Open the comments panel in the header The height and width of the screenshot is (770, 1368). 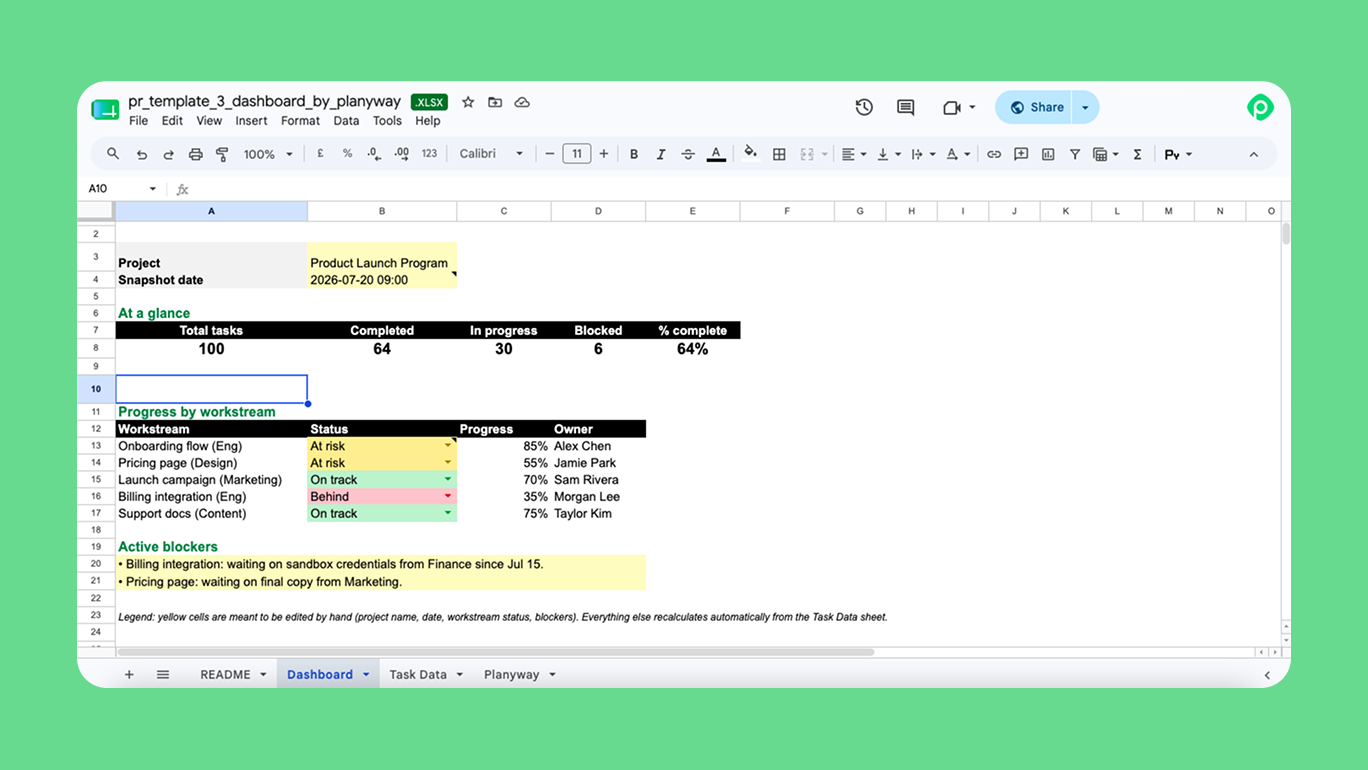(906, 107)
